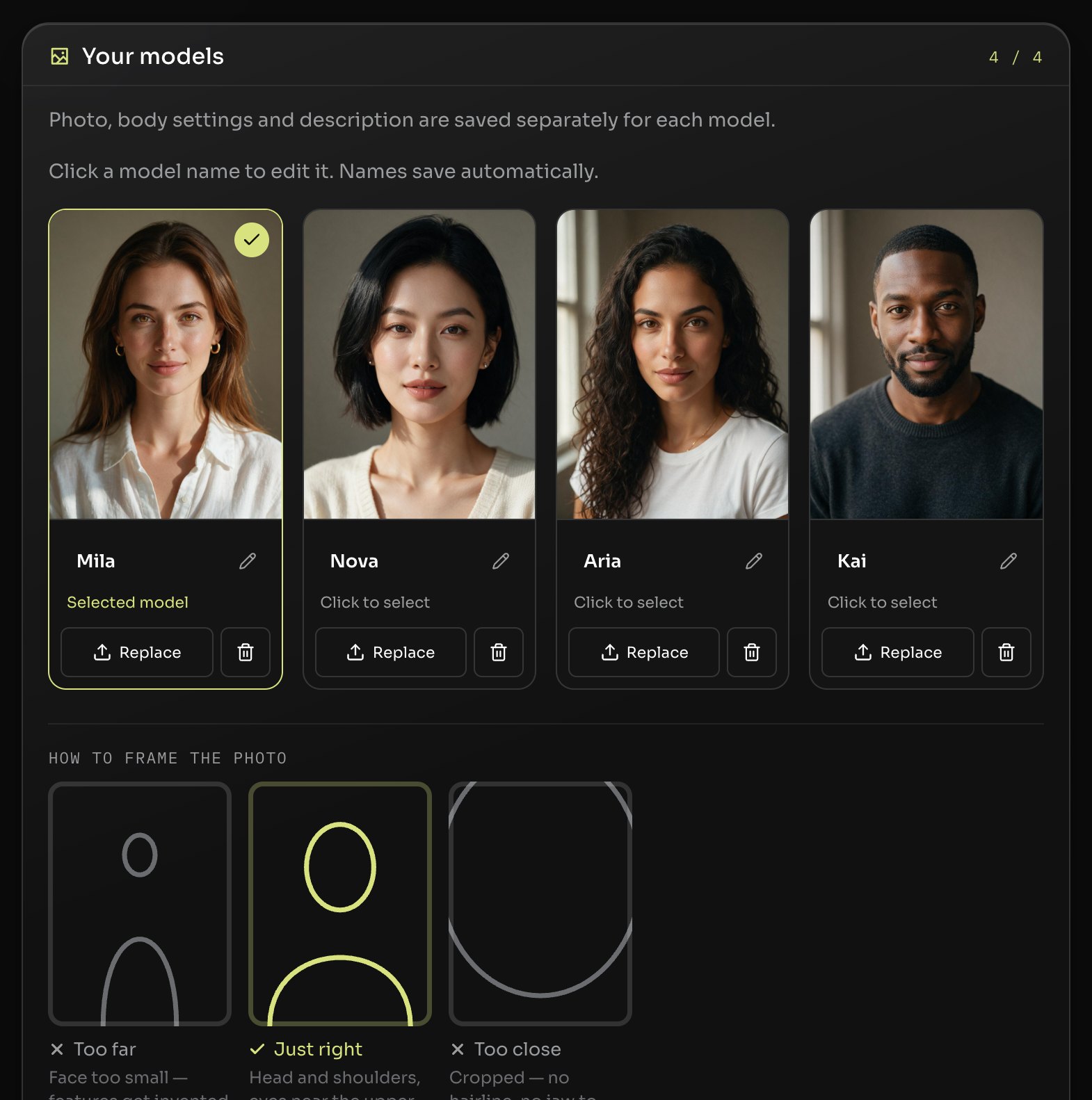Replace Kai's photo
The width and height of the screenshot is (1092, 1100).
pyautogui.click(x=898, y=652)
